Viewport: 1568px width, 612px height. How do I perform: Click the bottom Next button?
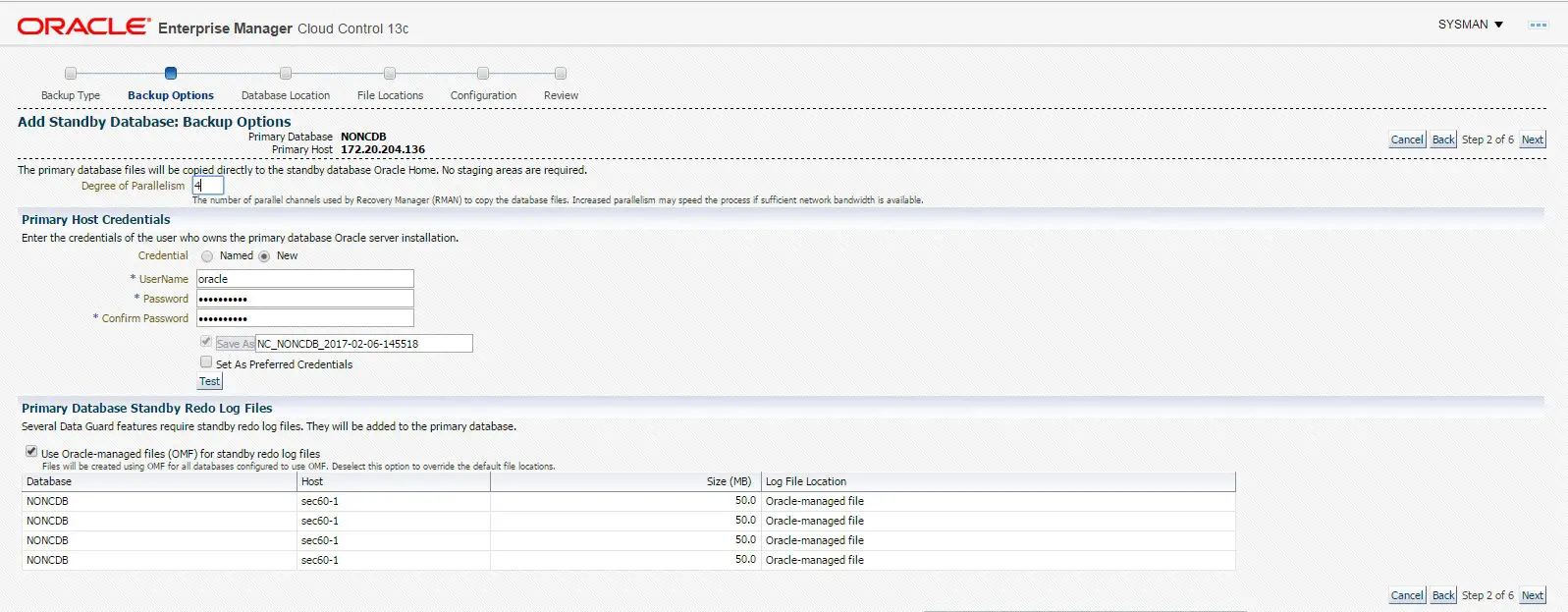click(x=1533, y=595)
